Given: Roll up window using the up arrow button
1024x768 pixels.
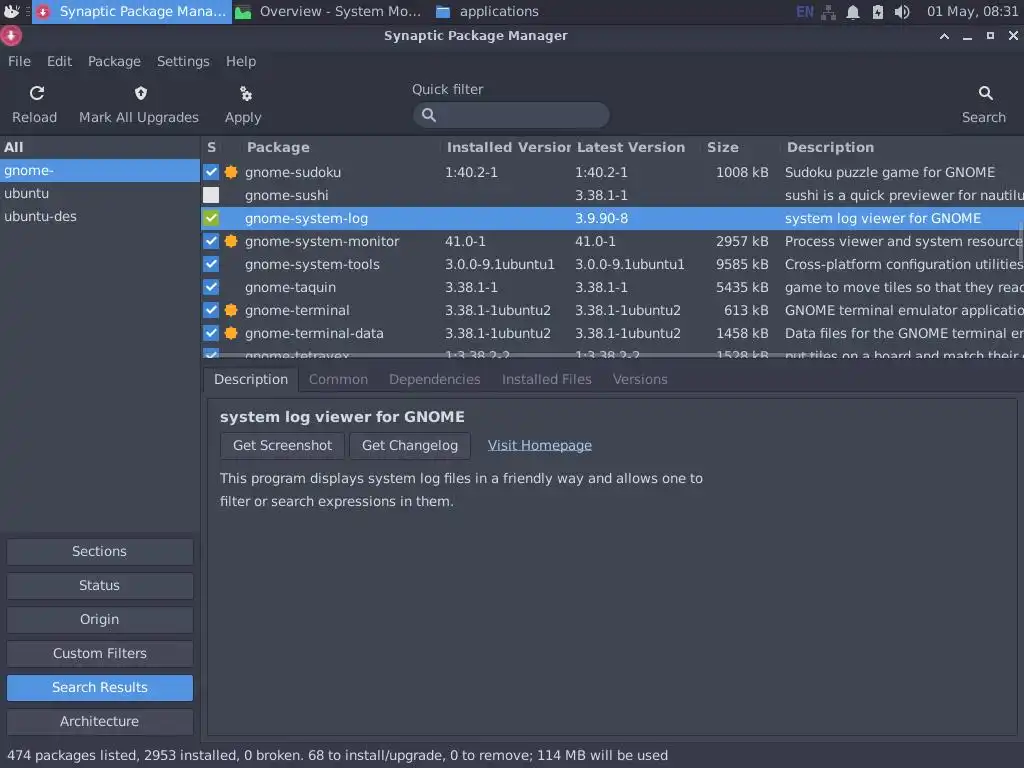Looking at the screenshot, I should pyautogui.click(x=944, y=36).
